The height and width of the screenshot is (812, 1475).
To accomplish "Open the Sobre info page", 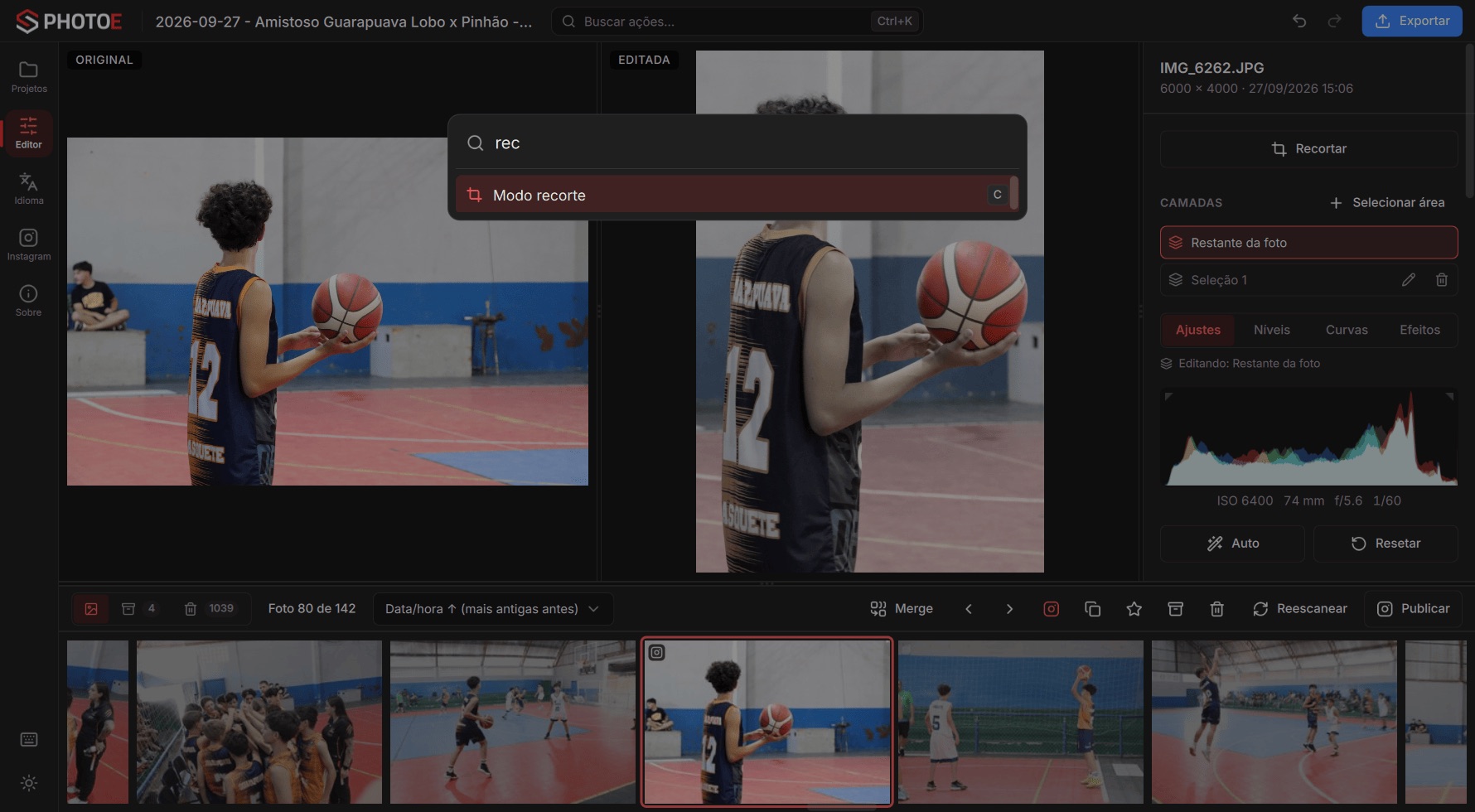I will tap(29, 301).
